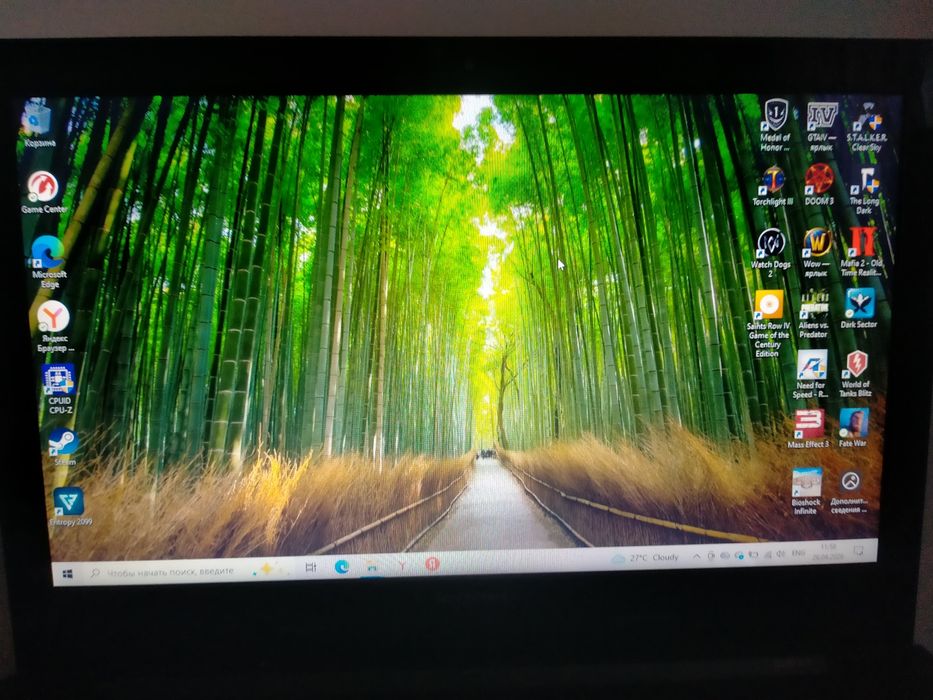Launch CPUID CPU-Z from the desktop

(59, 389)
